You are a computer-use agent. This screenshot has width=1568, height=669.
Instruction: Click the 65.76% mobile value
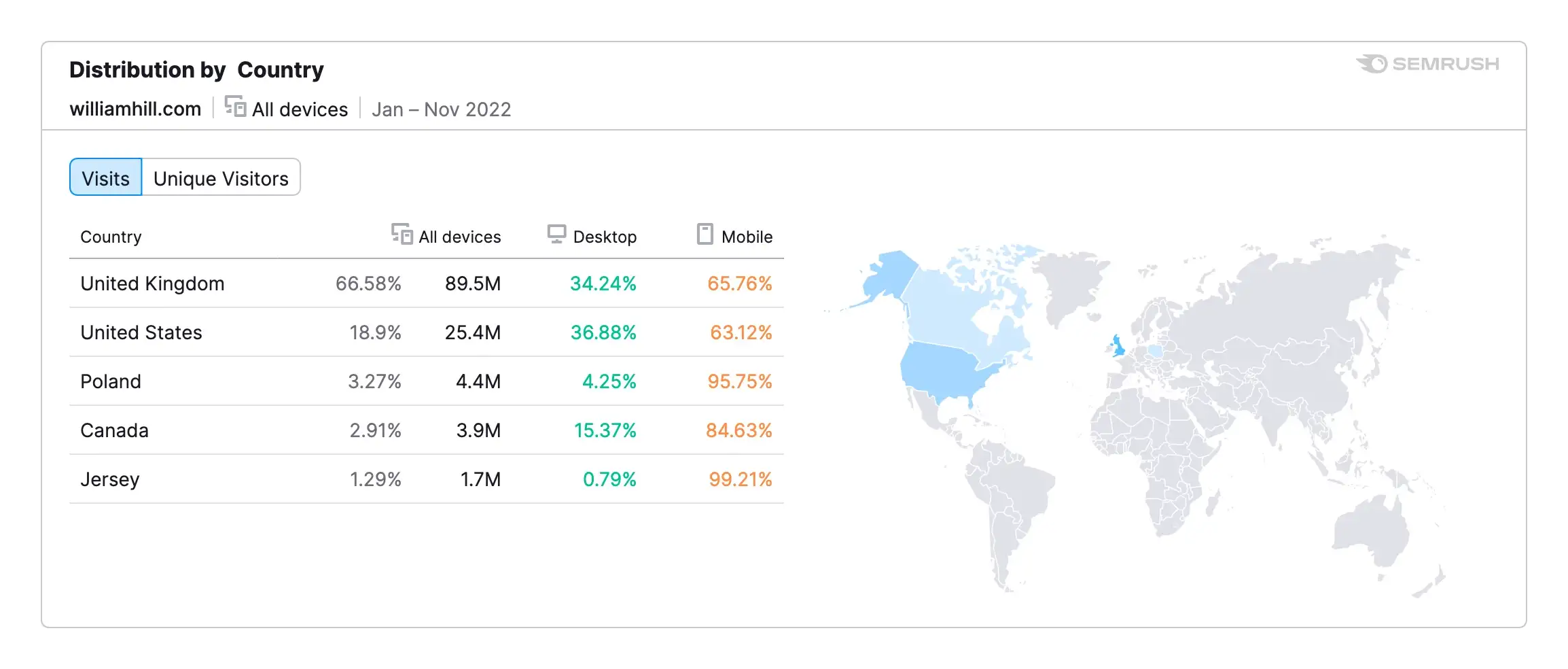tap(740, 284)
